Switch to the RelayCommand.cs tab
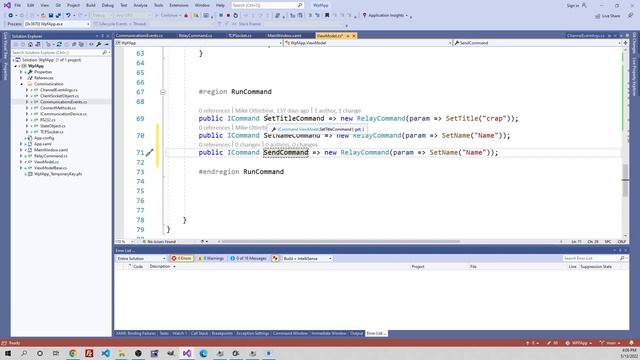The width and height of the screenshot is (640, 360). pos(196,36)
